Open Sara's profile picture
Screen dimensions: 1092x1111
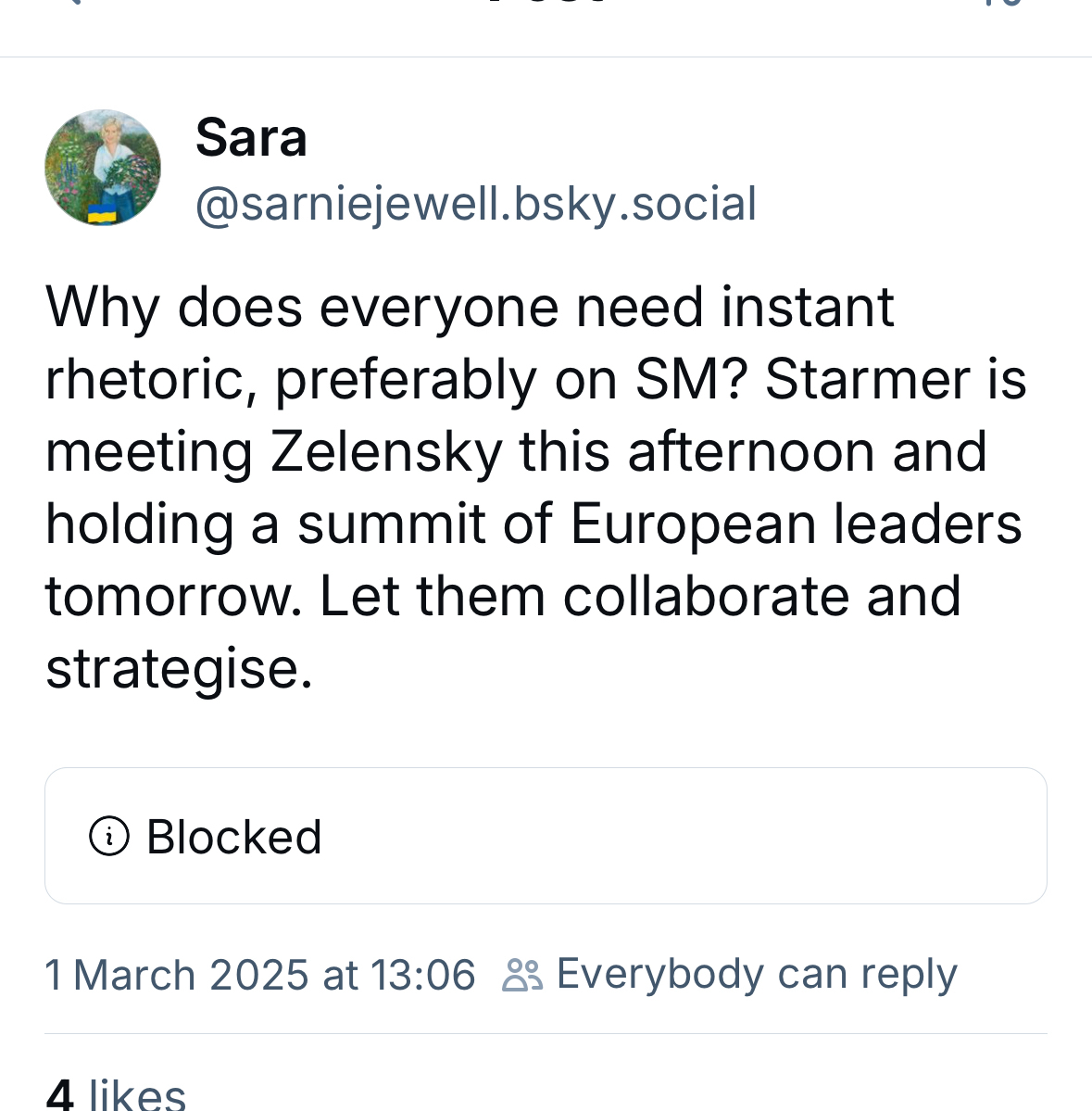(x=103, y=168)
